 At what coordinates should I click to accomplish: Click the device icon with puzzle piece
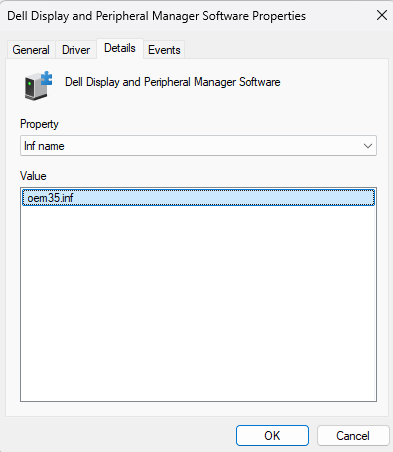tap(38, 86)
